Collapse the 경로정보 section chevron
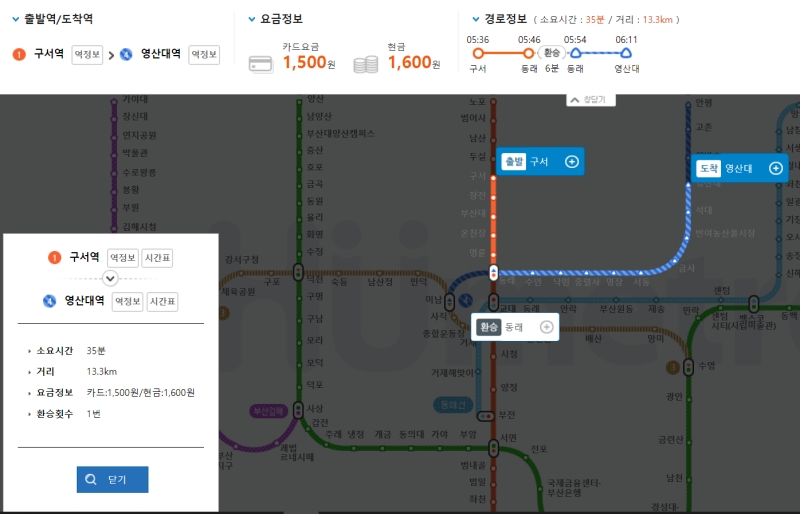The width and height of the screenshot is (800, 514). click(476, 19)
